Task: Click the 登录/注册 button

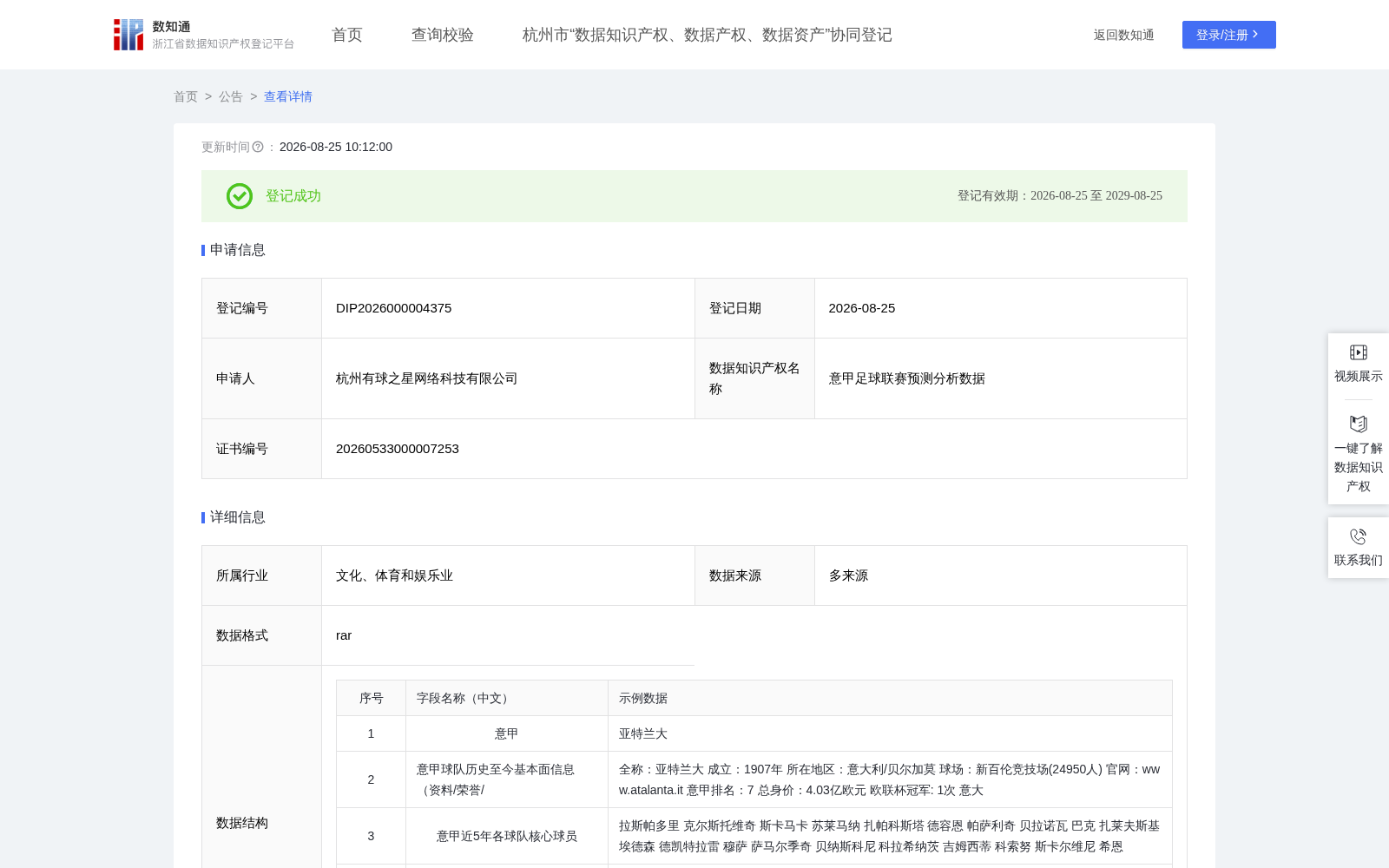Action: click(x=1229, y=35)
